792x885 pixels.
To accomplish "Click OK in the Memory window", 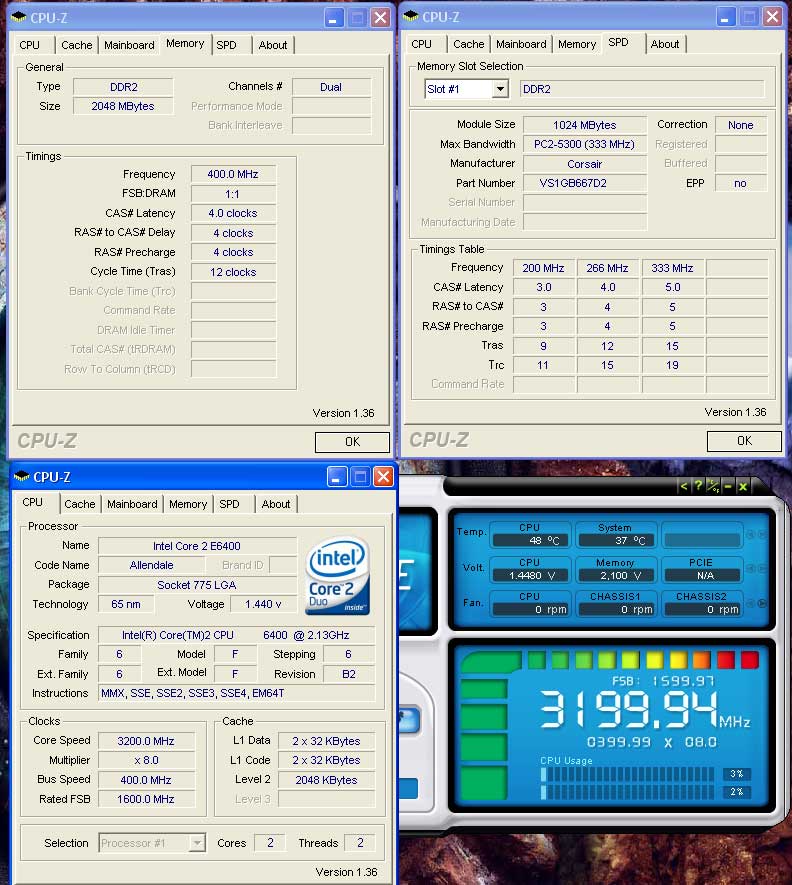I will tap(352, 442).
